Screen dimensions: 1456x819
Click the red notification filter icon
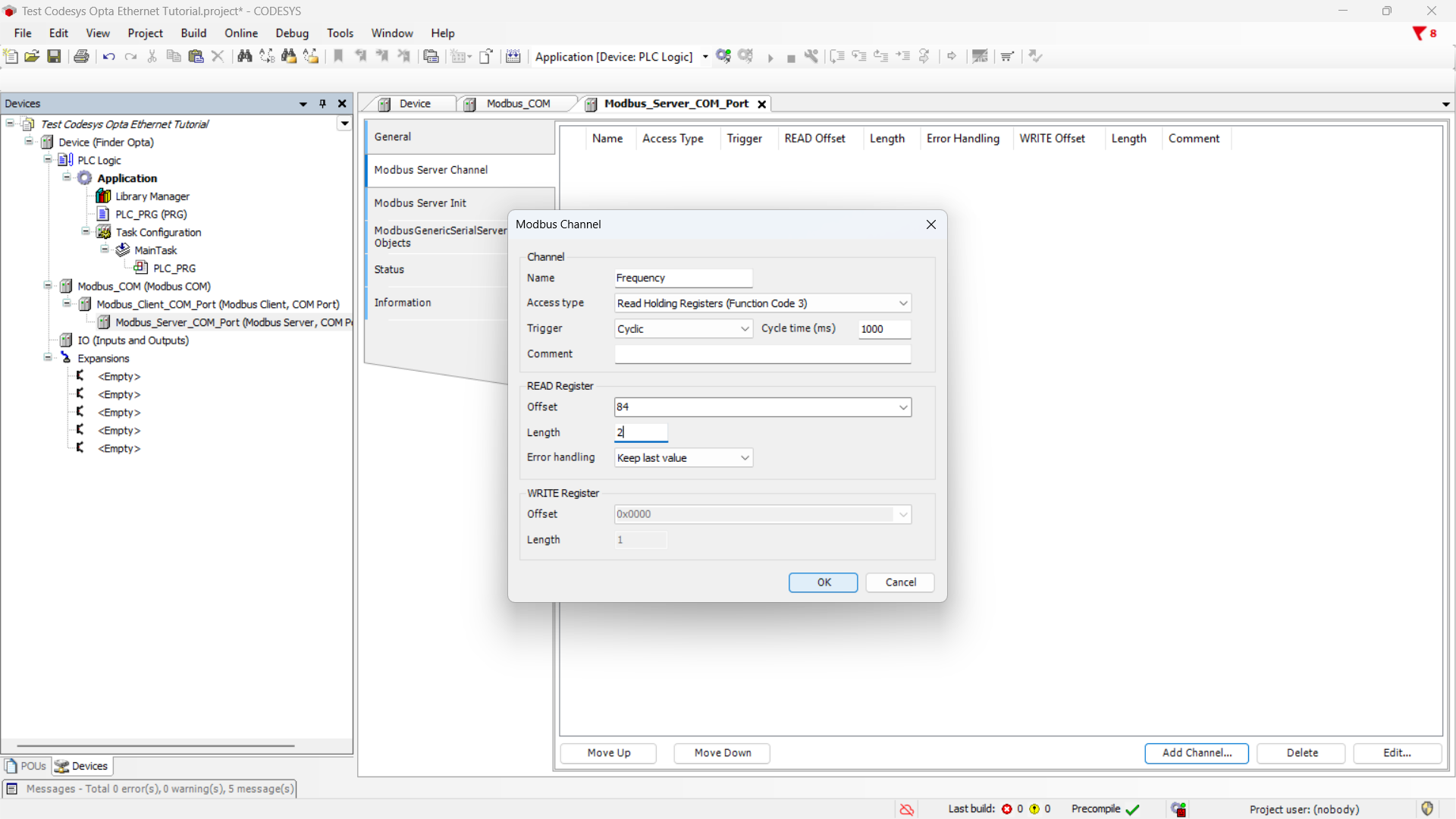pos(1419,33)
